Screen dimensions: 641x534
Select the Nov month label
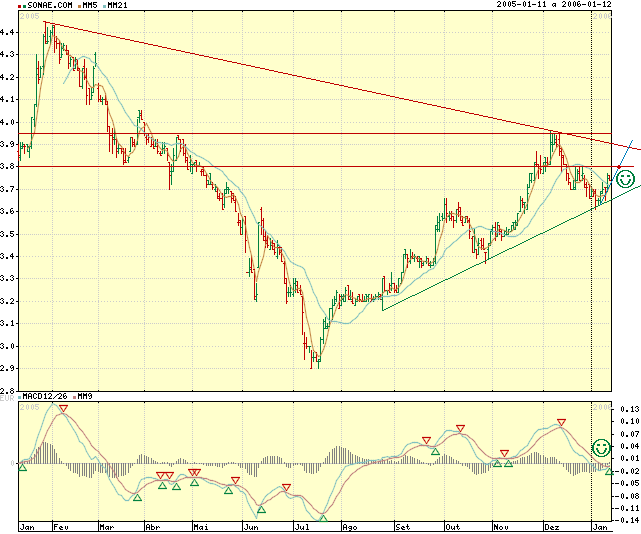[x=501, y=527]
